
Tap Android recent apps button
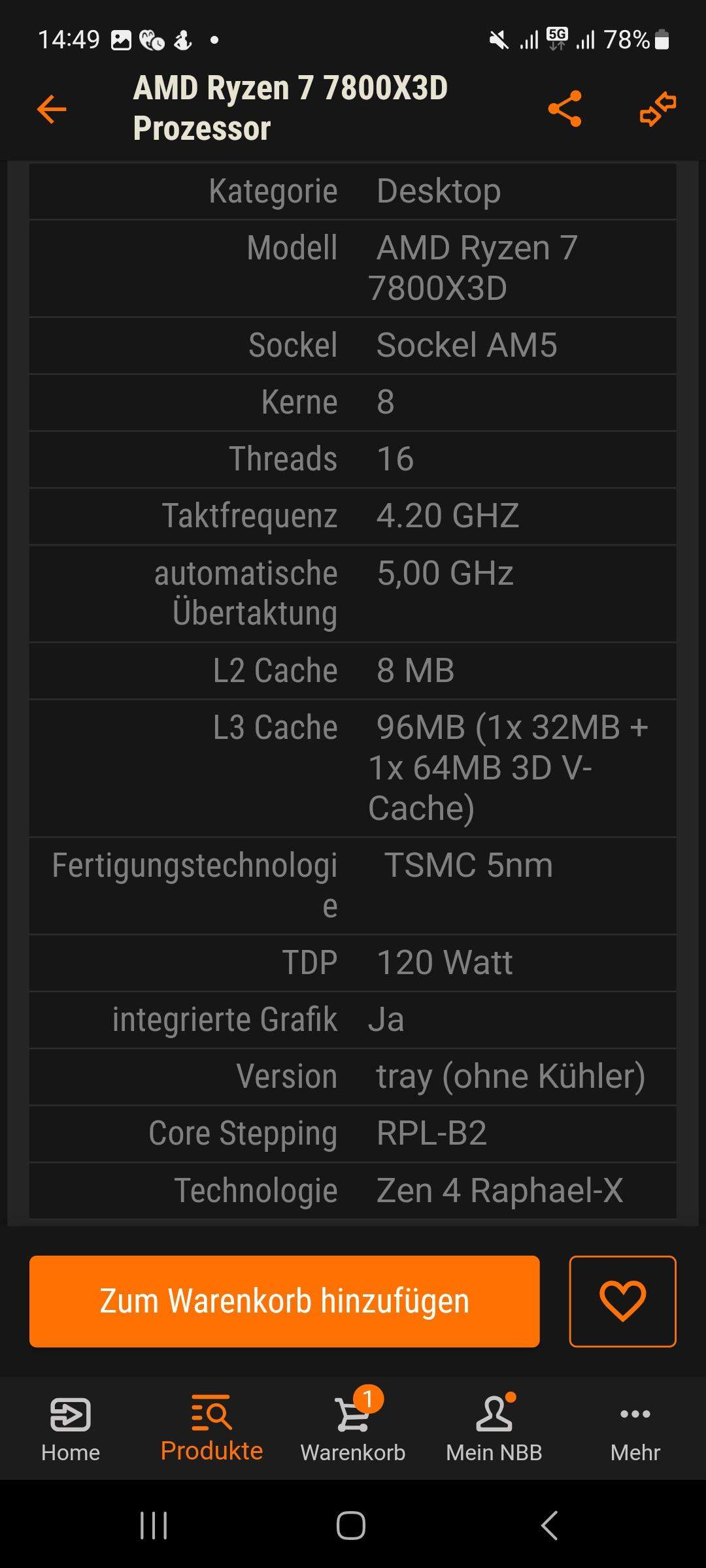click(x=154, y=1526)
